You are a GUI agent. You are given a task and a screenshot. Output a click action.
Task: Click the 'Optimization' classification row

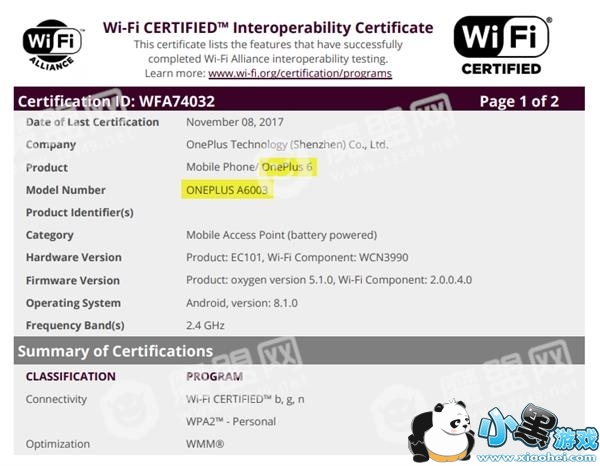coord(58,444)
